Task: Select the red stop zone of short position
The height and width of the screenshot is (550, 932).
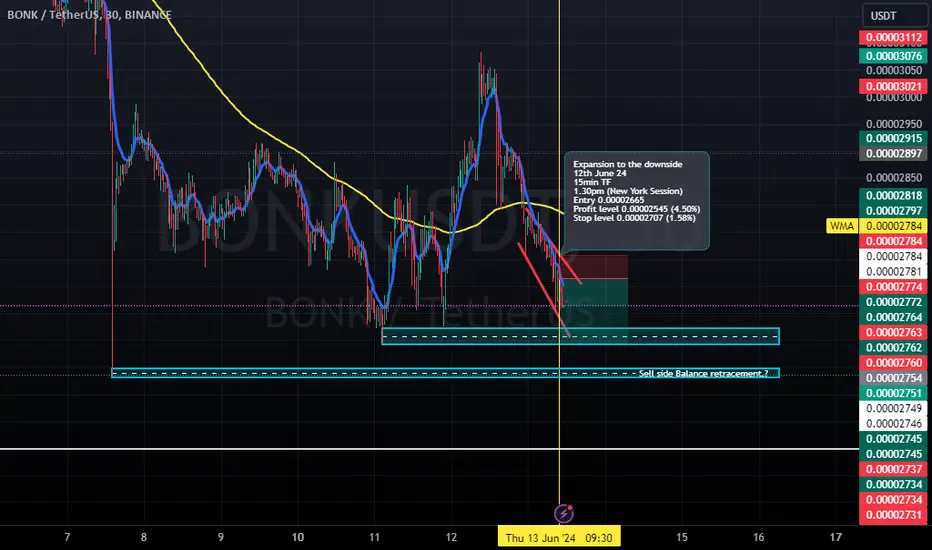Action: (x=597, y=267)
